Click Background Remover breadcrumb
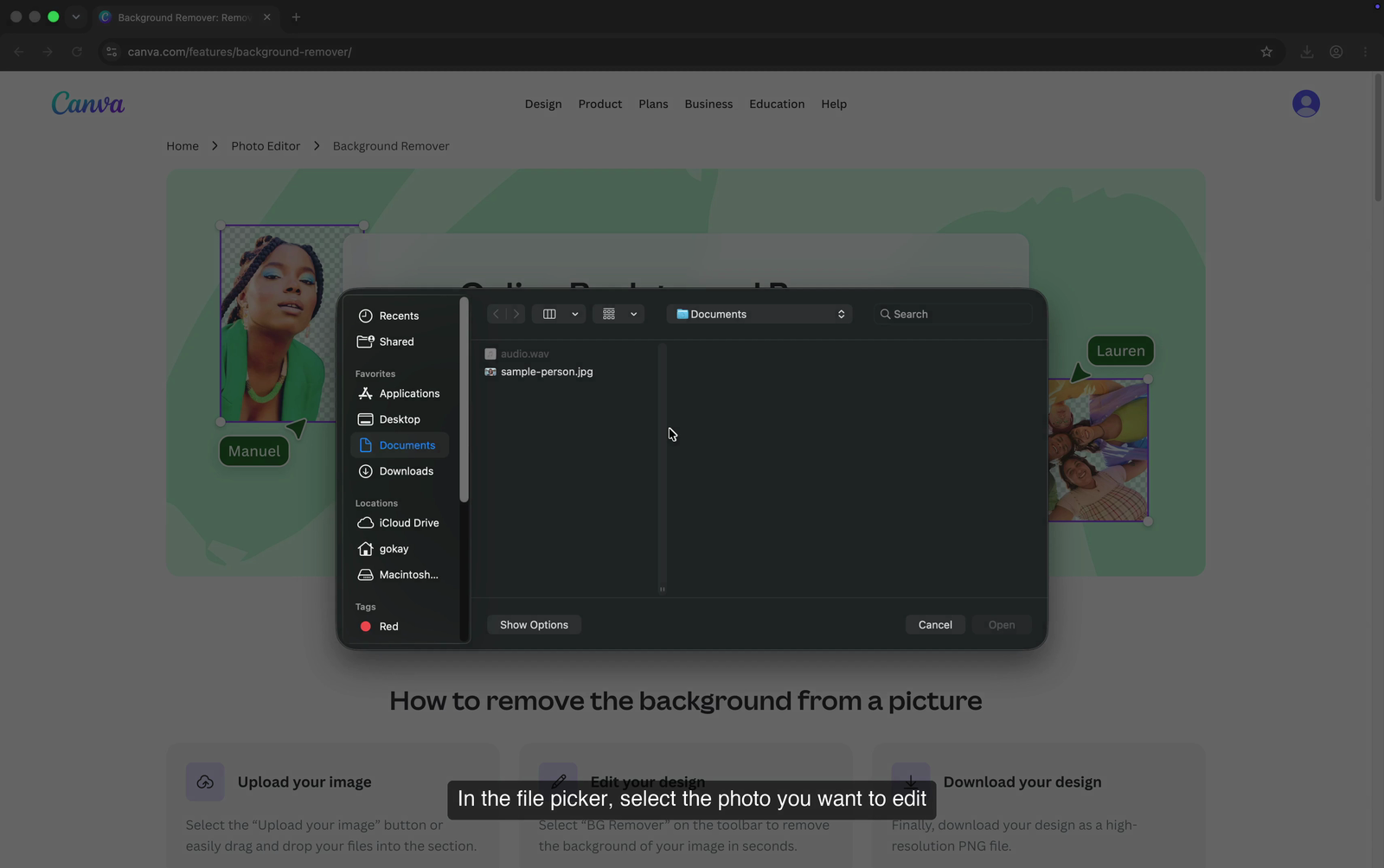 tap(391, 146)
